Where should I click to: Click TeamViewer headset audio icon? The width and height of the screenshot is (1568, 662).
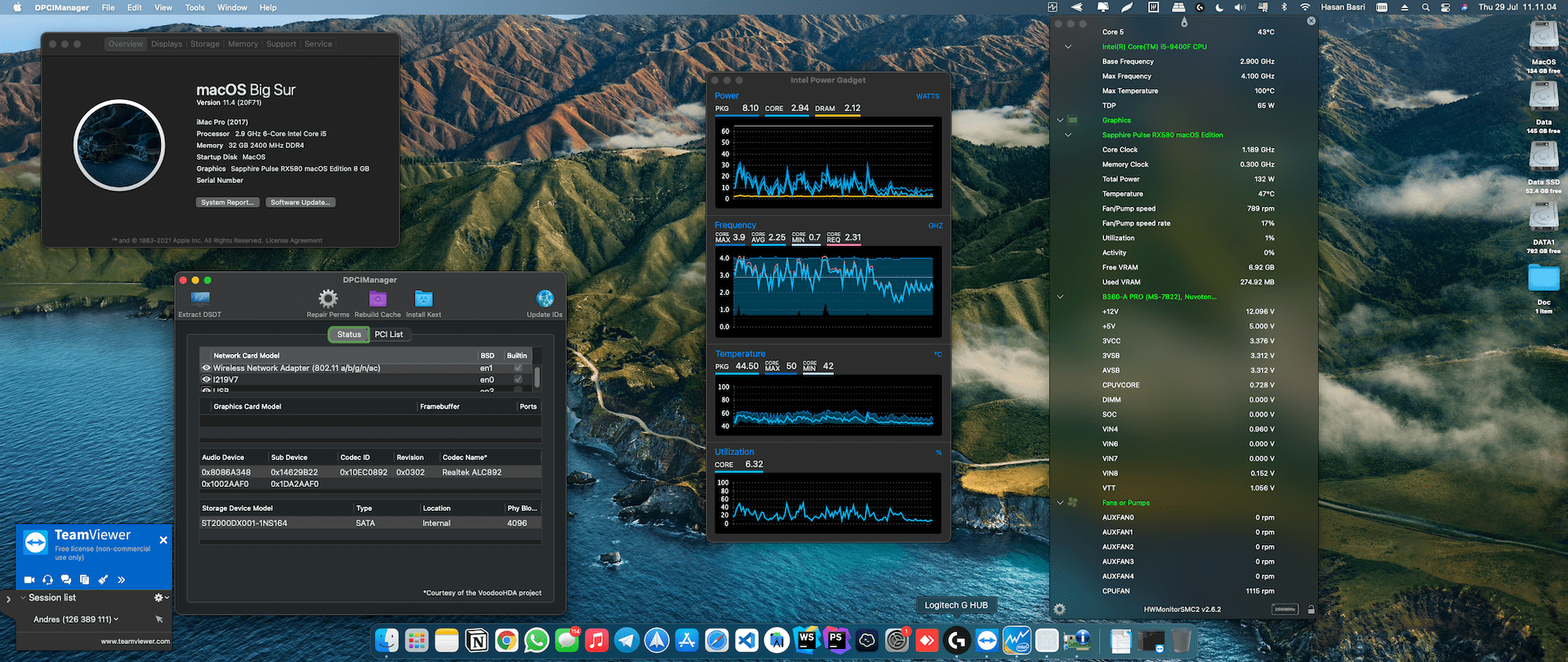[x=47, y=579]
